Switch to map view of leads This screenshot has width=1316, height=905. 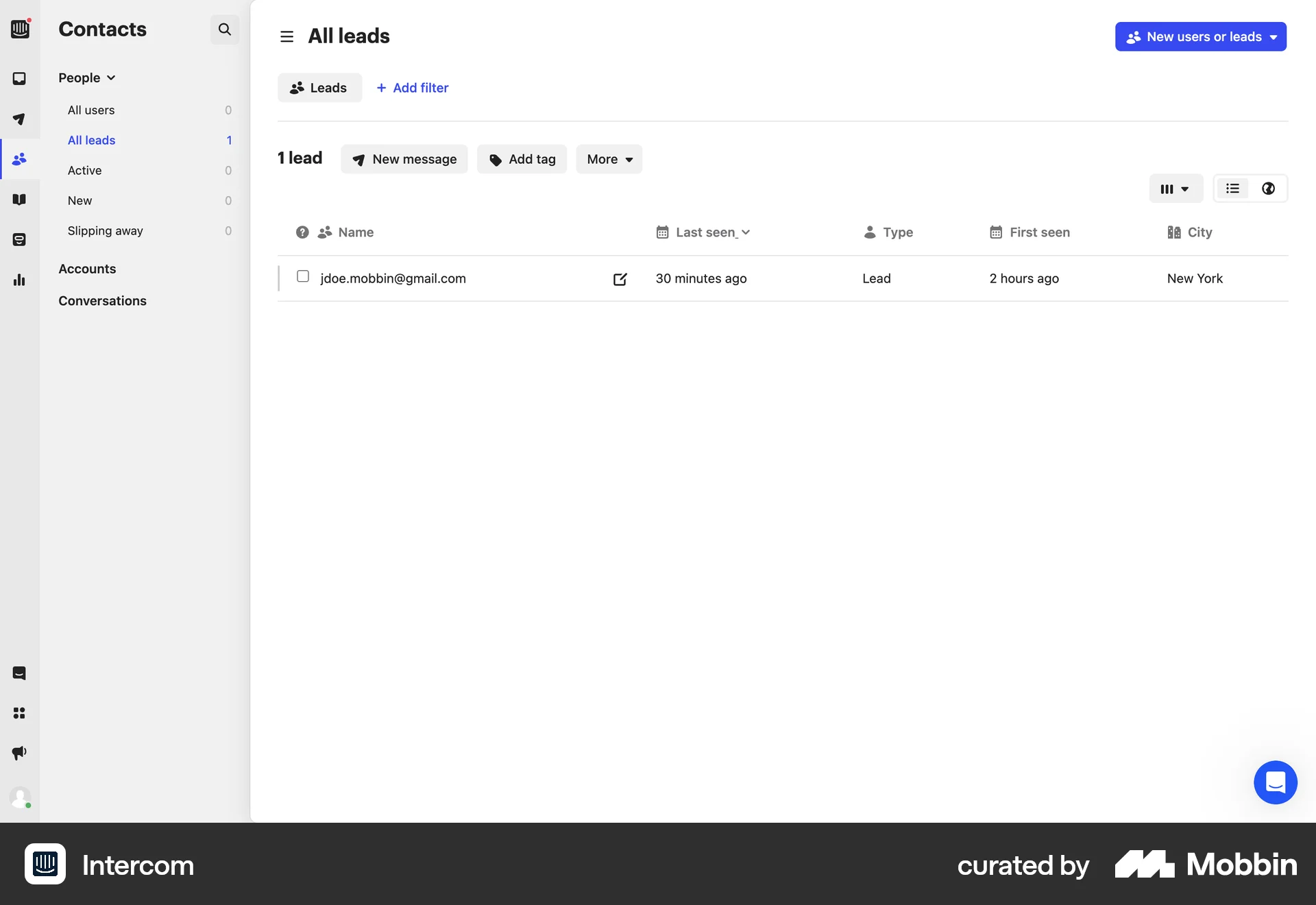coord(1267,188)
